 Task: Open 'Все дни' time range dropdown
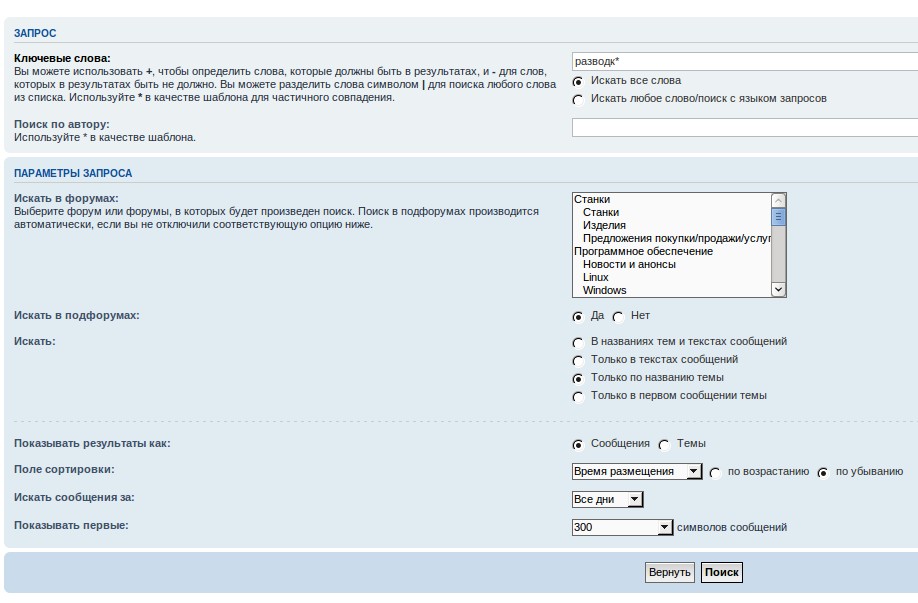(607, 500)
